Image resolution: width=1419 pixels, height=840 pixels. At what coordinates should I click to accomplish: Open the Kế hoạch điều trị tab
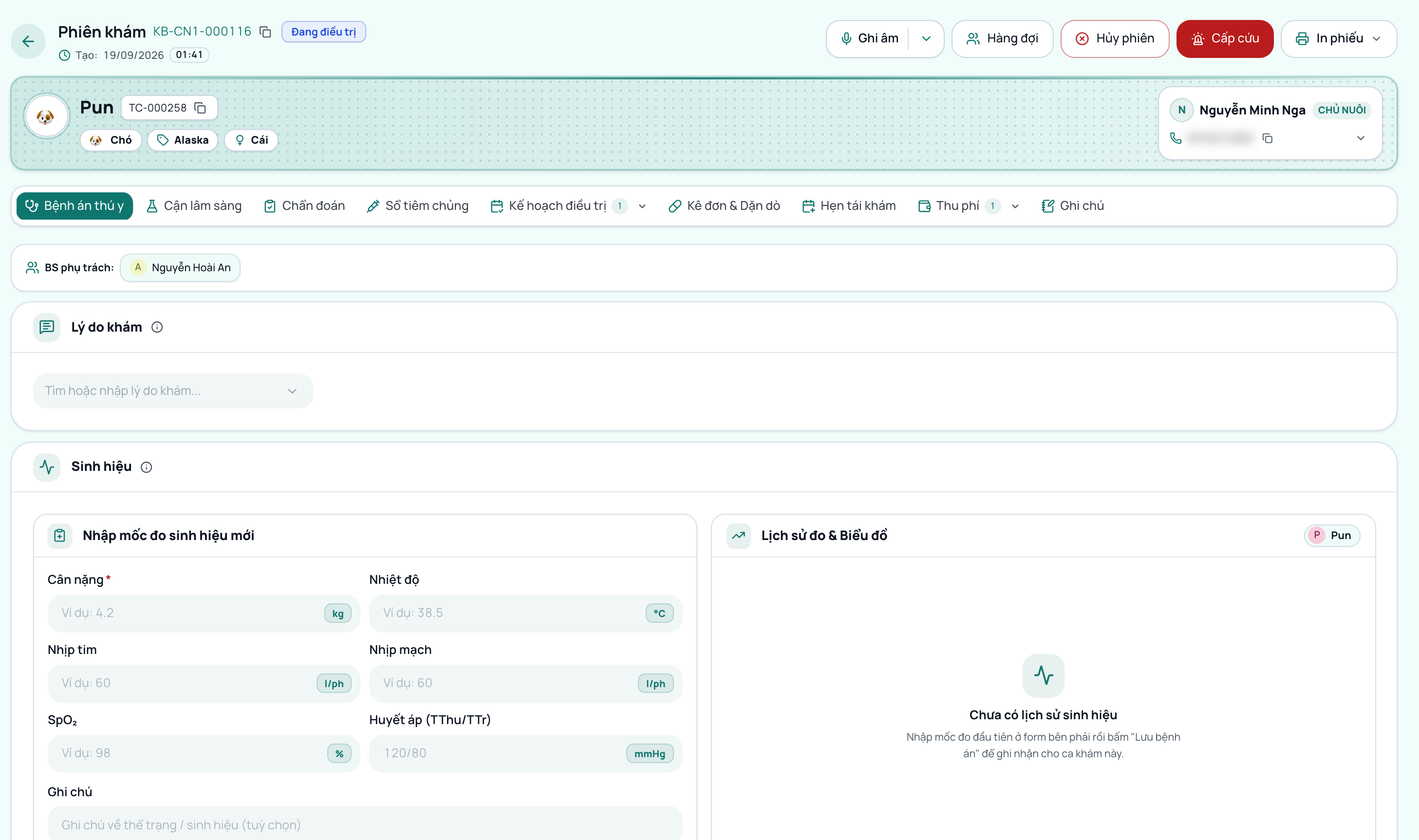click(558, 206)
